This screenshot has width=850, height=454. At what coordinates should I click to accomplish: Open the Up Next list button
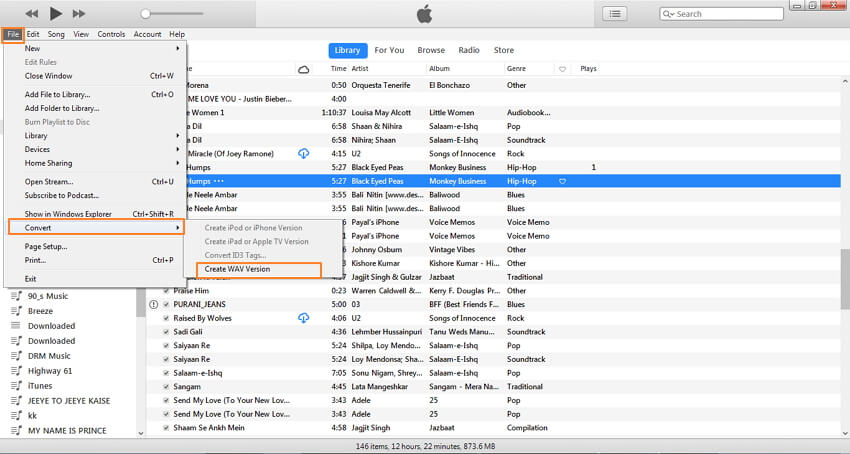pos(615,14)
